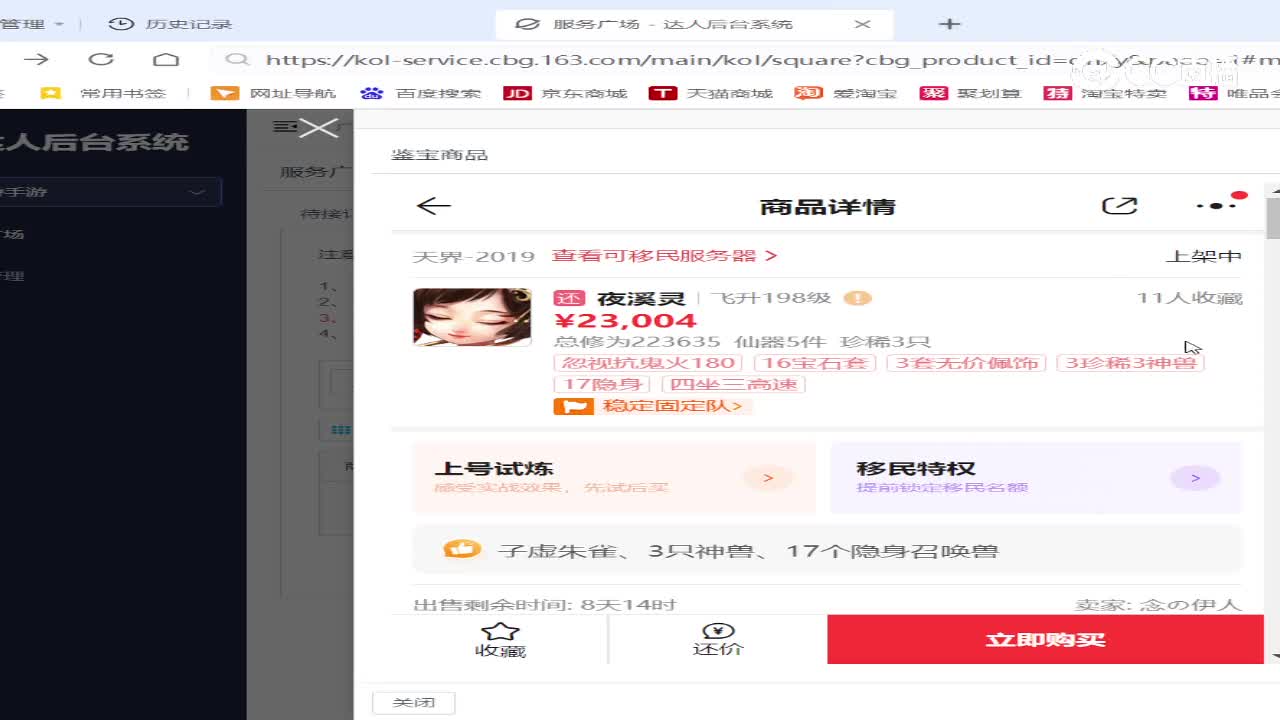
Task: Open 历史记录 in the browser toolbar
Action: 170,24
